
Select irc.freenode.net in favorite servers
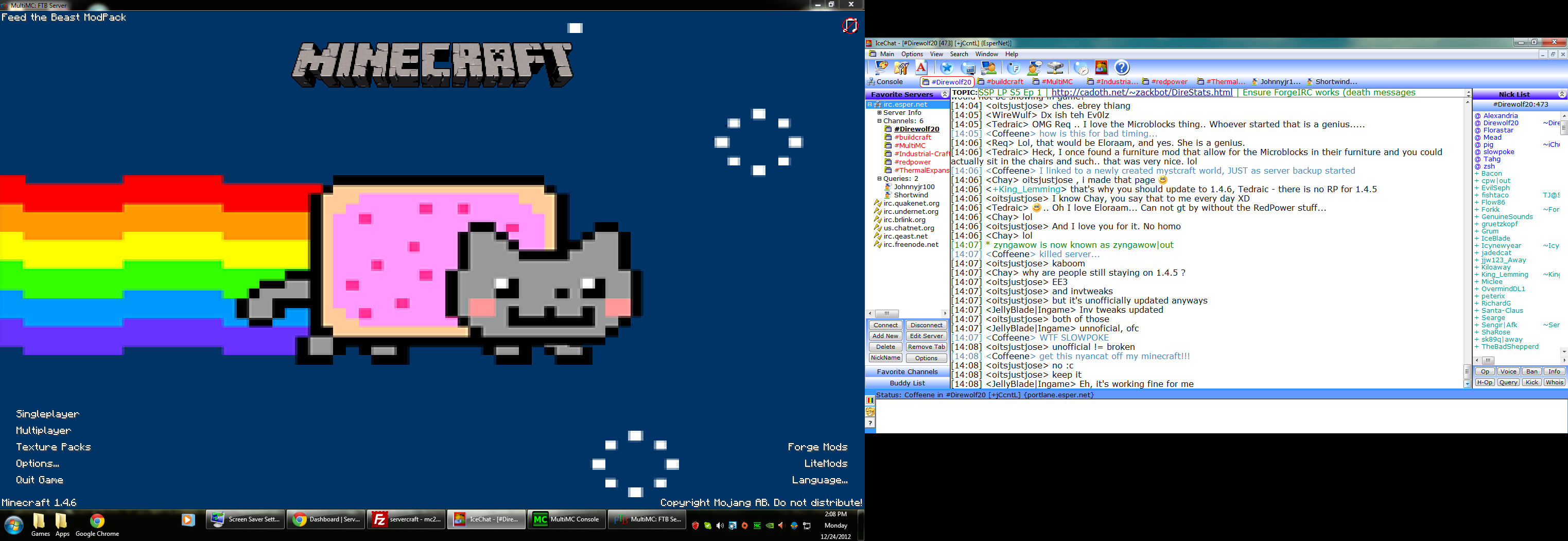[x=911, y=245]
